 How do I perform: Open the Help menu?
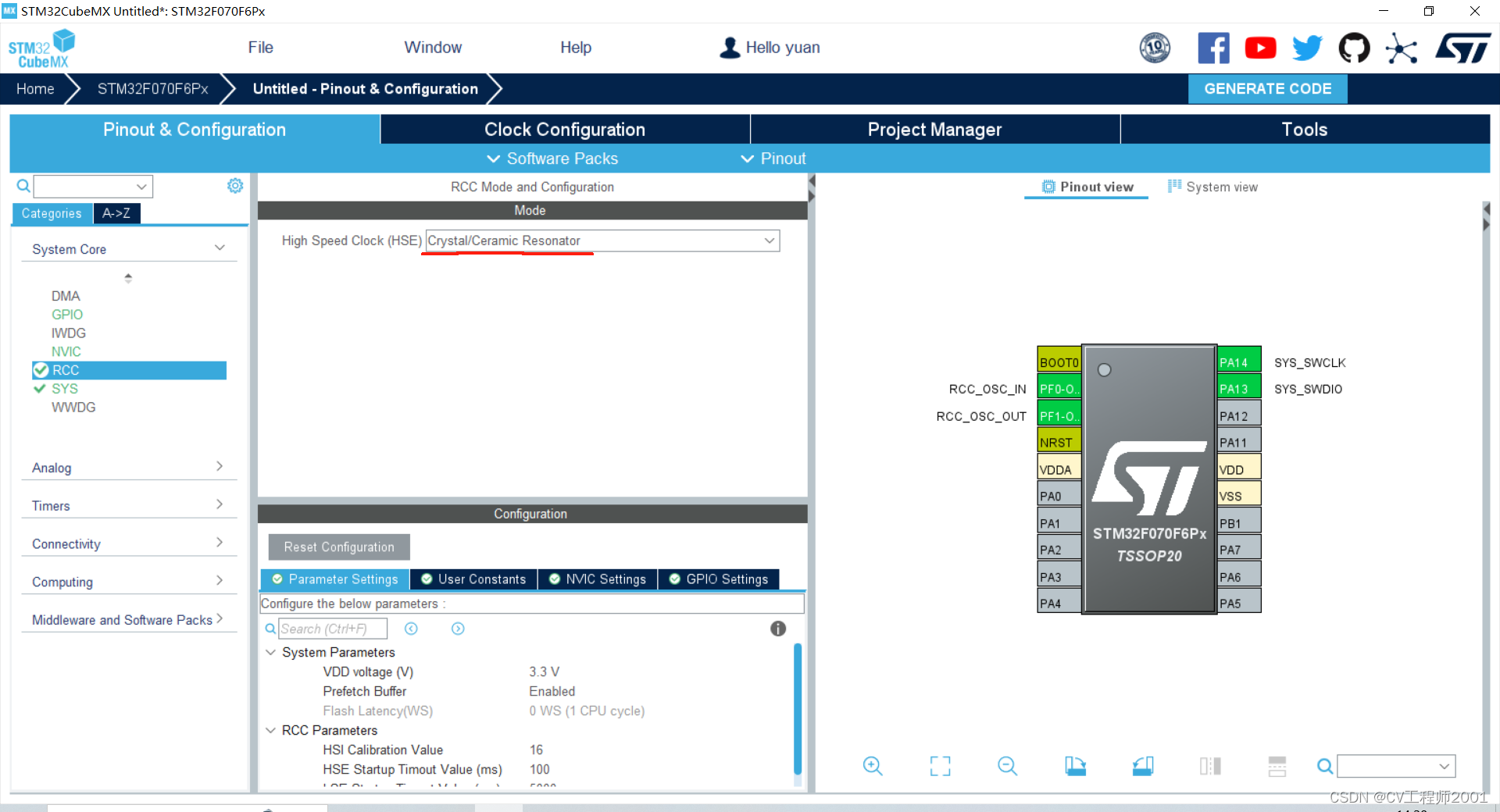click(x=576, y=48)
